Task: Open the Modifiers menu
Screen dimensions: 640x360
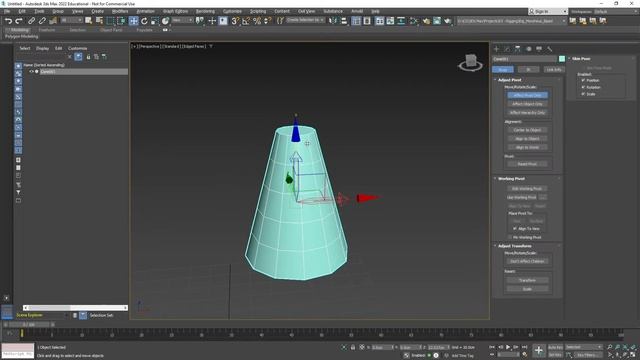Action: 120,11
